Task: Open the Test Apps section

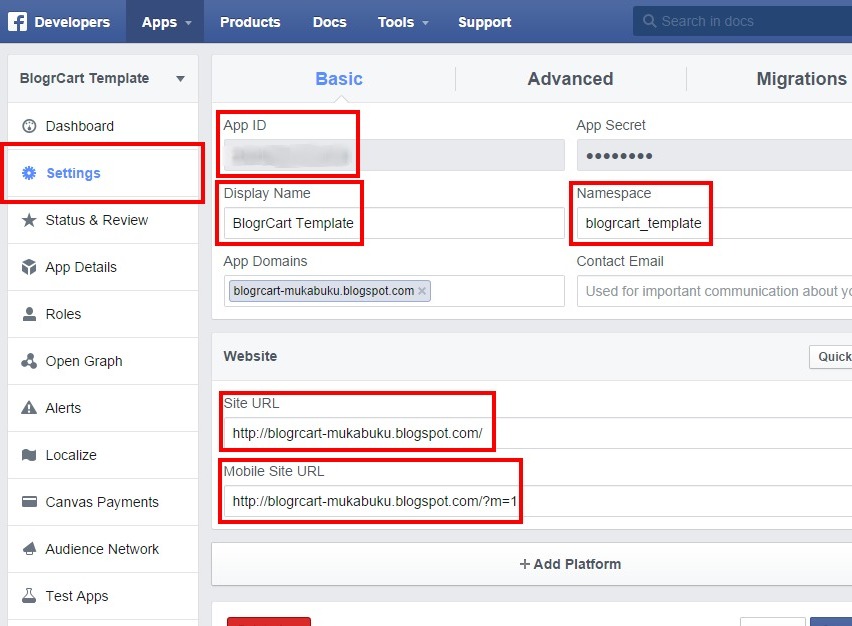Action: click(103, 596)
